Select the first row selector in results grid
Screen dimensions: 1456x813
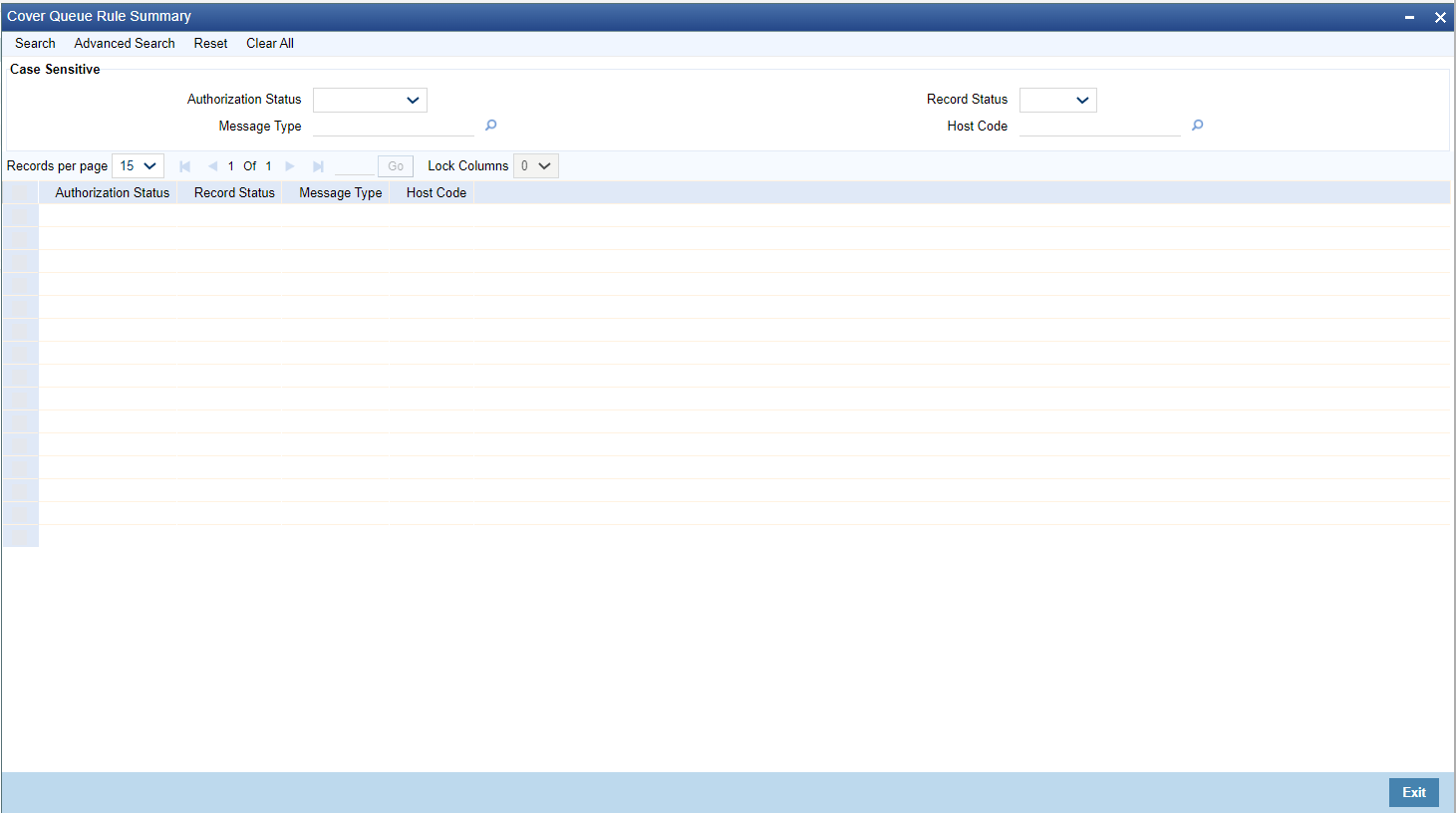click(20, 215)
